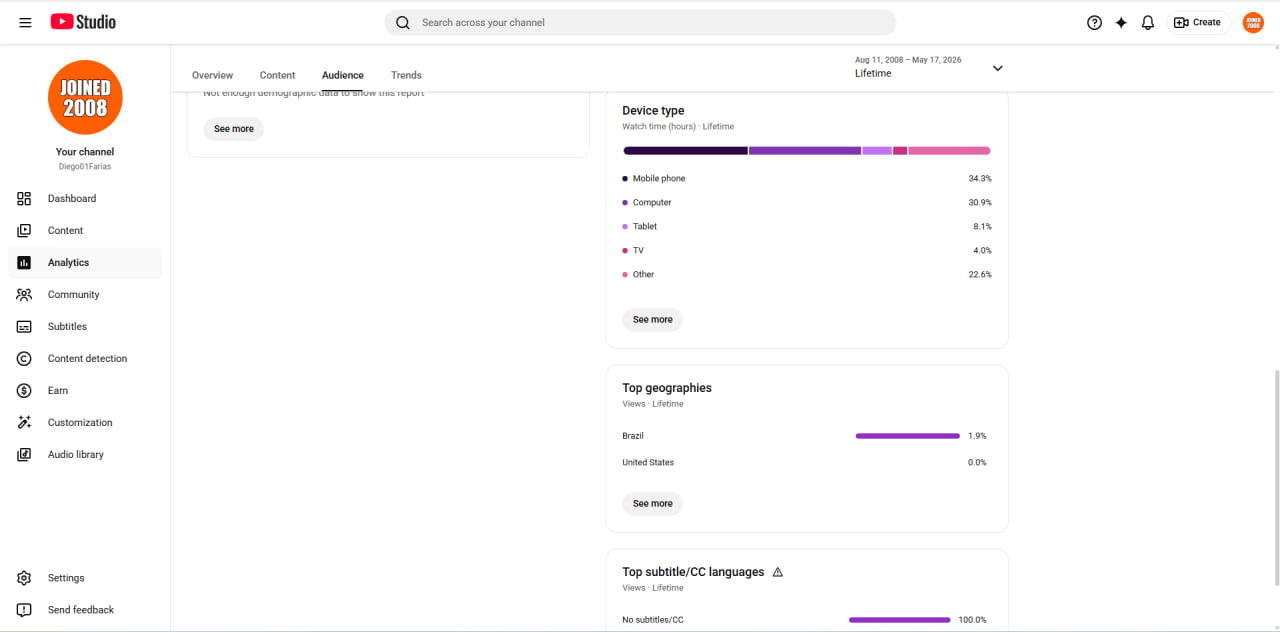
Task: Click the channel search field
Action: pos(640,22)
